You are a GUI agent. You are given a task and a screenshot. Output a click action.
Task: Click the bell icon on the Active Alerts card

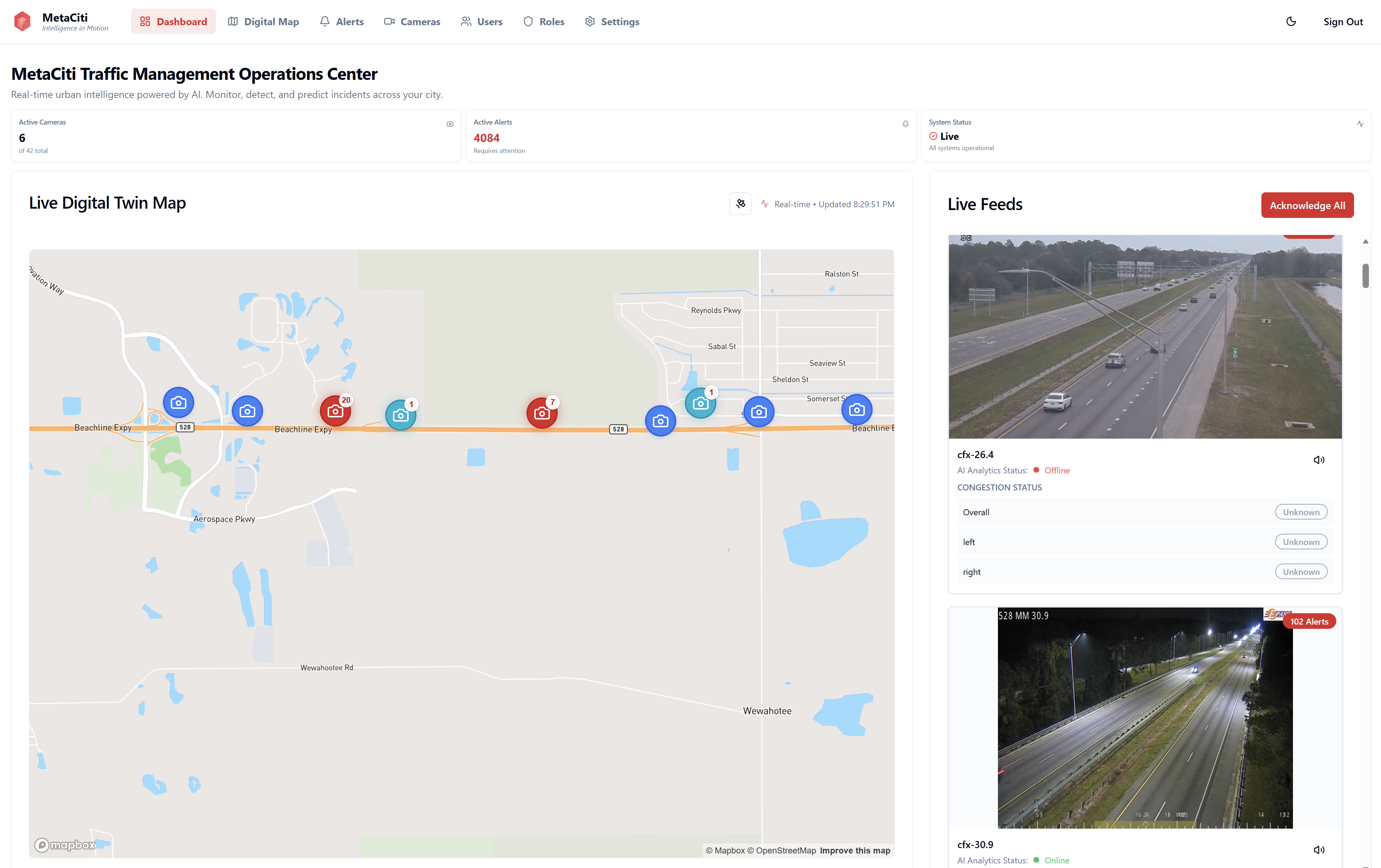click(906, 123)
